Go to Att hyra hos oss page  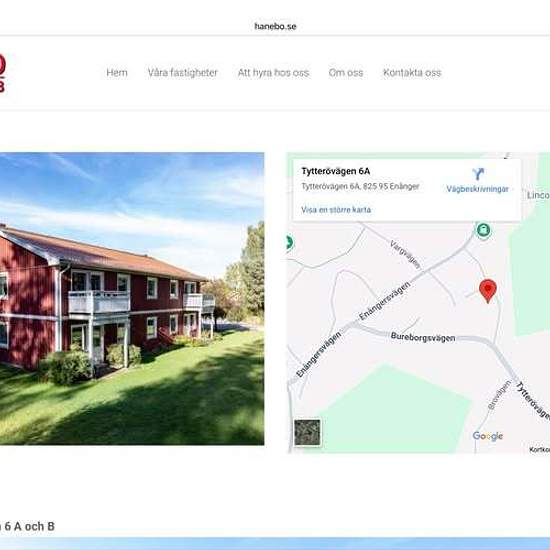coord(273,73)
